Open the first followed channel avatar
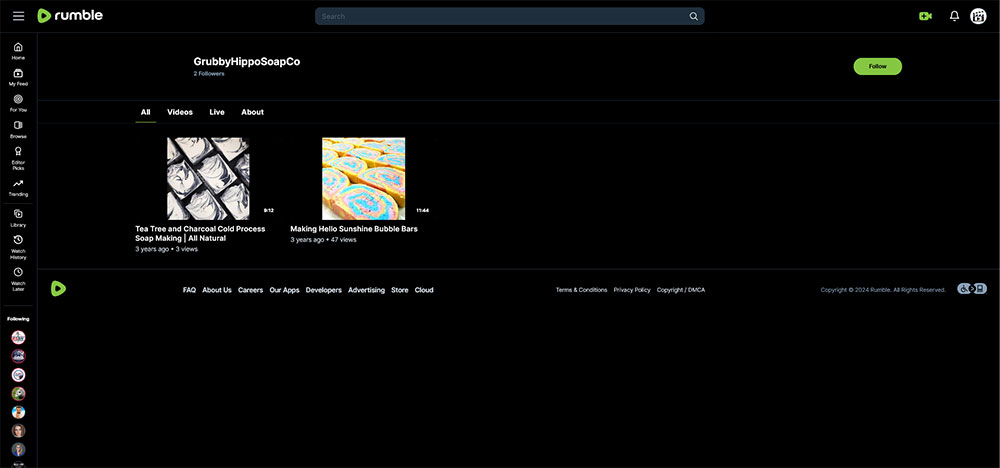 (18, 337)
